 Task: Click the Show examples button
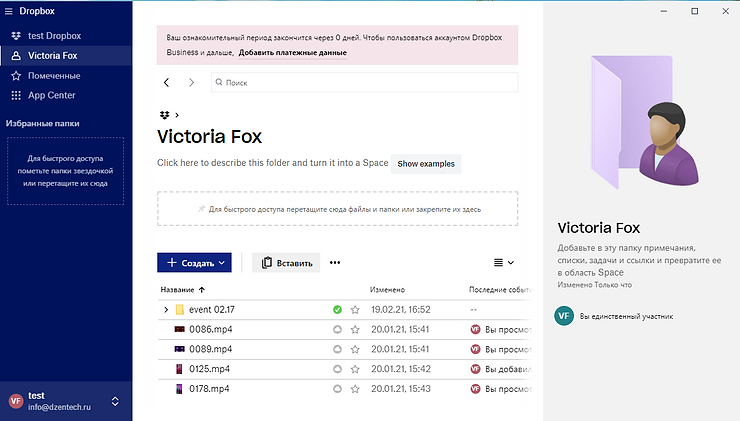pyautogui.click(x=426, y=164)
